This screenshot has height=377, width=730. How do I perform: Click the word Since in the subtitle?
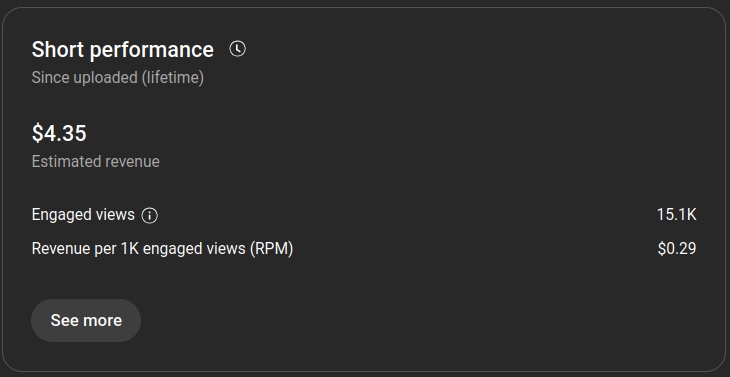[x=50, y=77]
